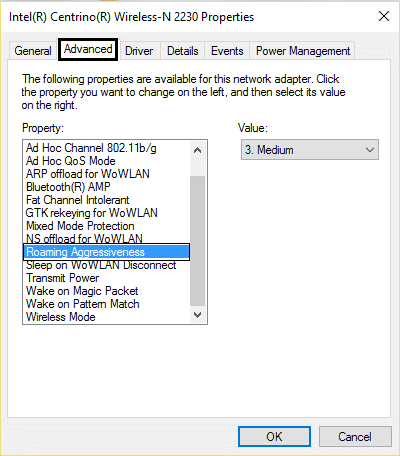Open the Driver tab
This screenshot has width=400, height=456.
pos(139,51)
